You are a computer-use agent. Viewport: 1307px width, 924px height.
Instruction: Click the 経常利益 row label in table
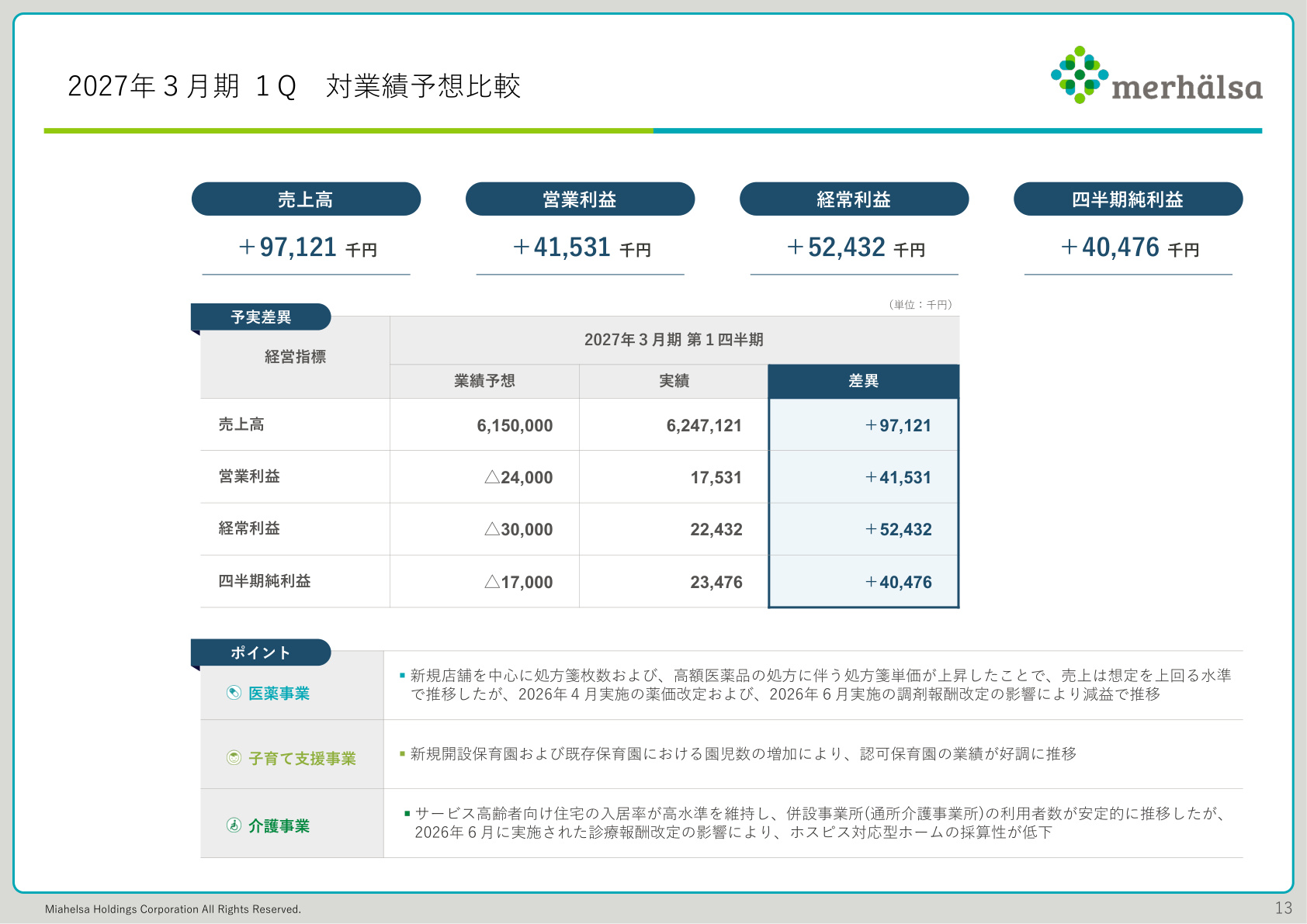tap(249, 528)
